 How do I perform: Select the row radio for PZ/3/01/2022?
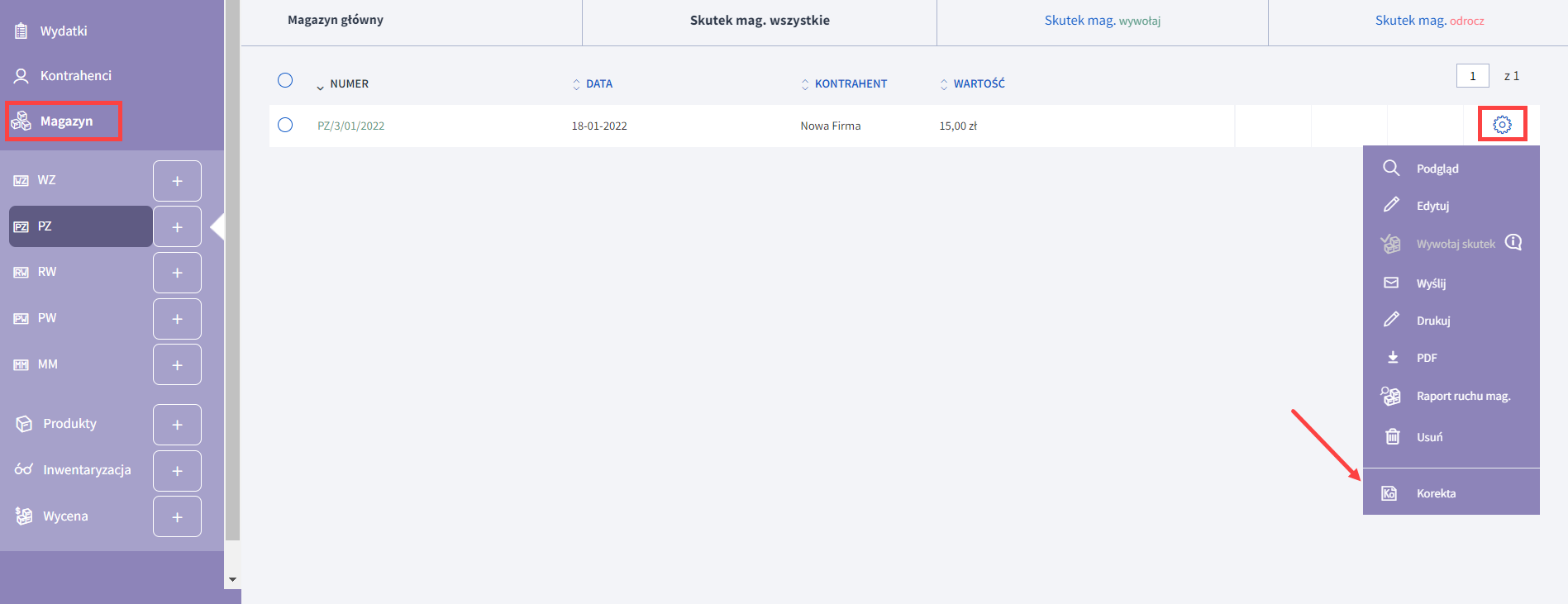pos(285,125)
